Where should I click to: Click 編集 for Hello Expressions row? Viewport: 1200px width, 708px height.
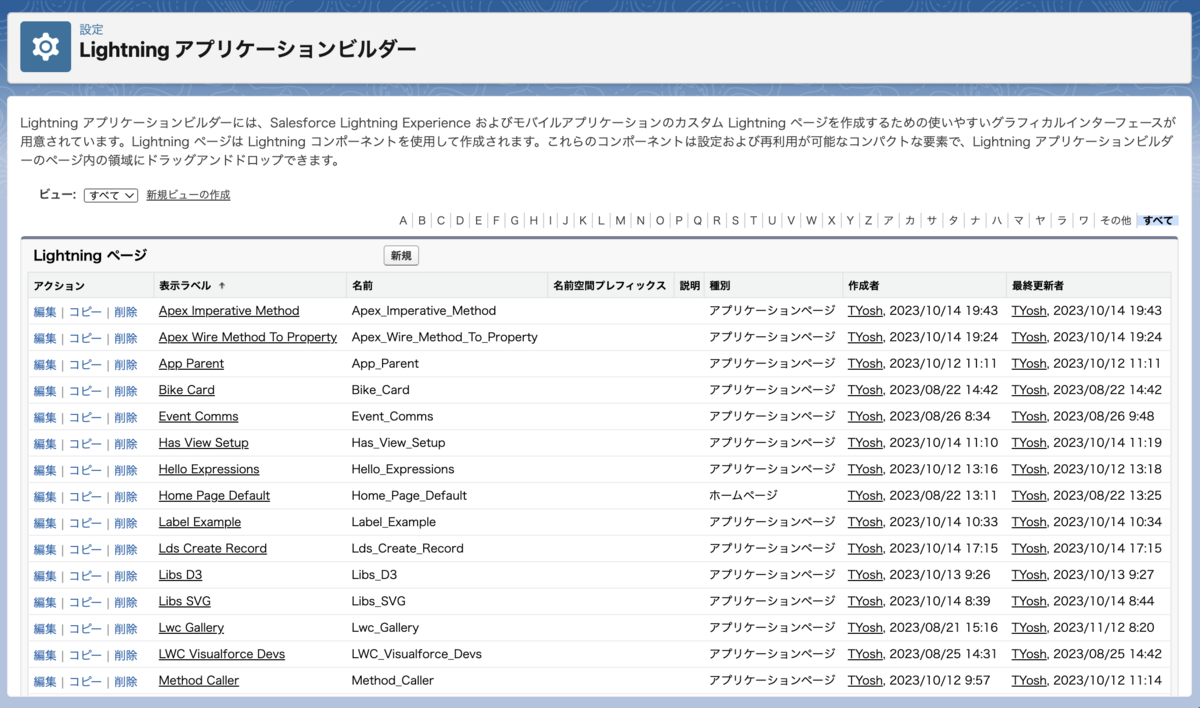point(45,470)
